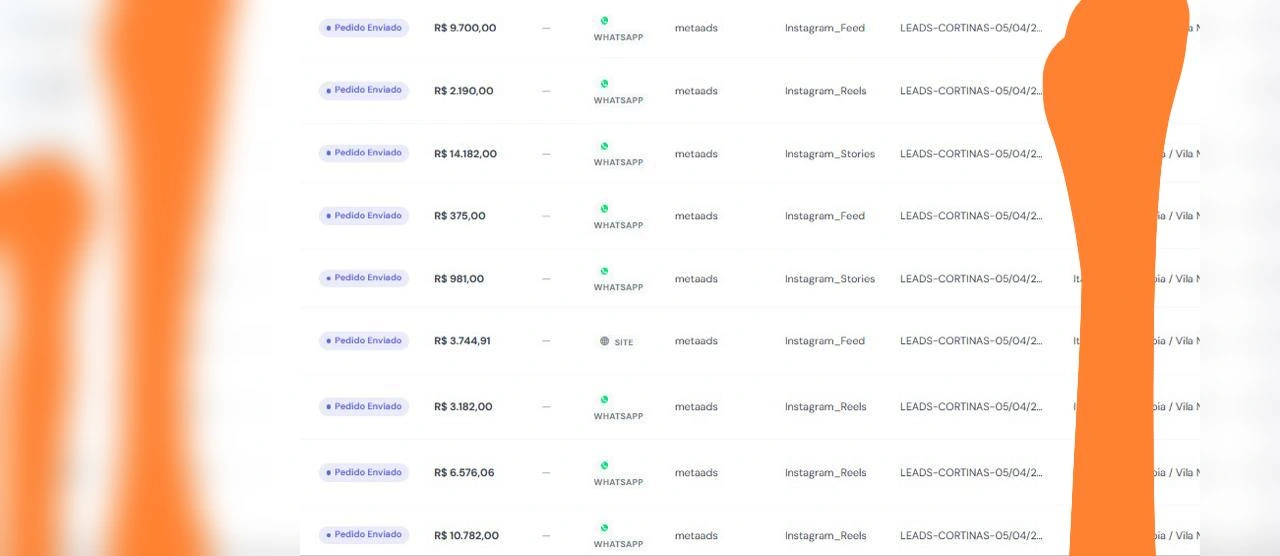Image resolution: width=1280 pixels, height=556 pixels.
Task: Click LEADS-CORTINAS campaign in the R$ 6.576,06 row
Action: click(971, 473)
